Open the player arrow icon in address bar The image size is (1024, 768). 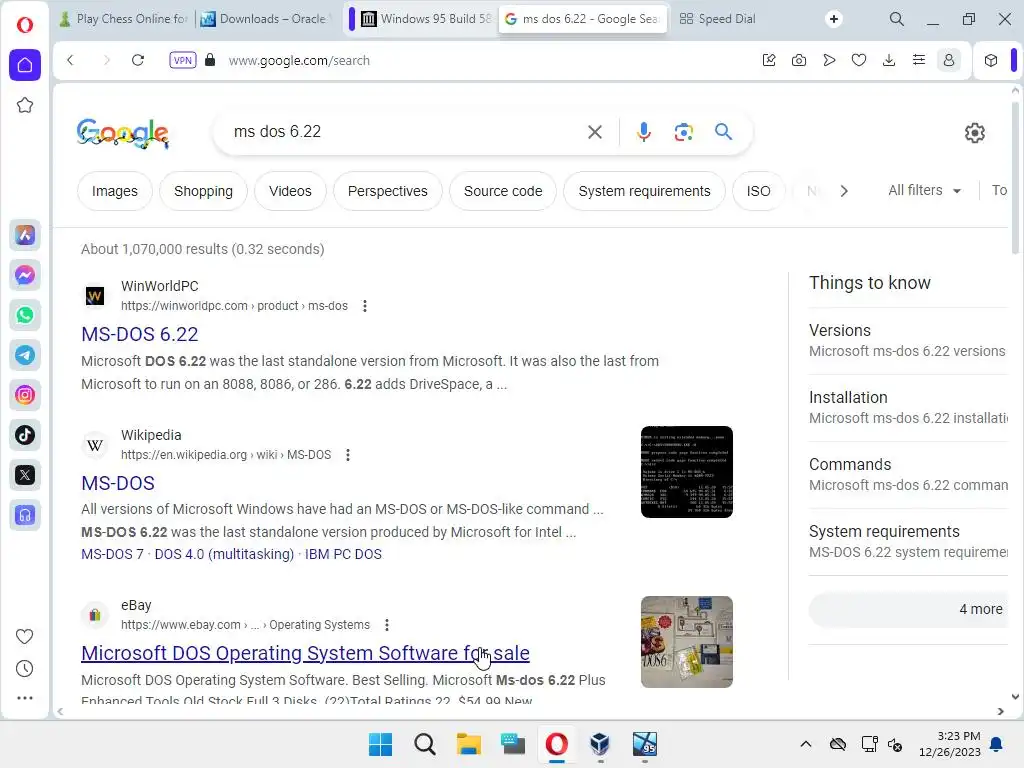pyautogui.click(x=829, y=60)
